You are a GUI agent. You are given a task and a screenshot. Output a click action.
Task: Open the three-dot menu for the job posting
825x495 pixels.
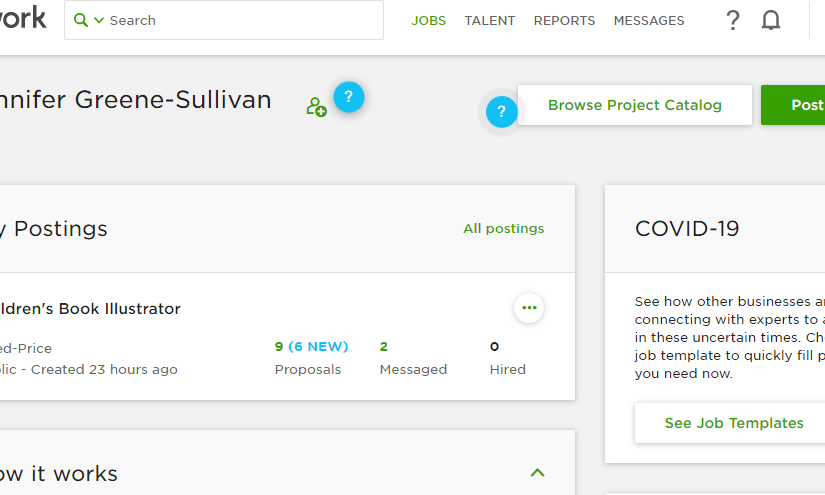click(x=529, y=308)
